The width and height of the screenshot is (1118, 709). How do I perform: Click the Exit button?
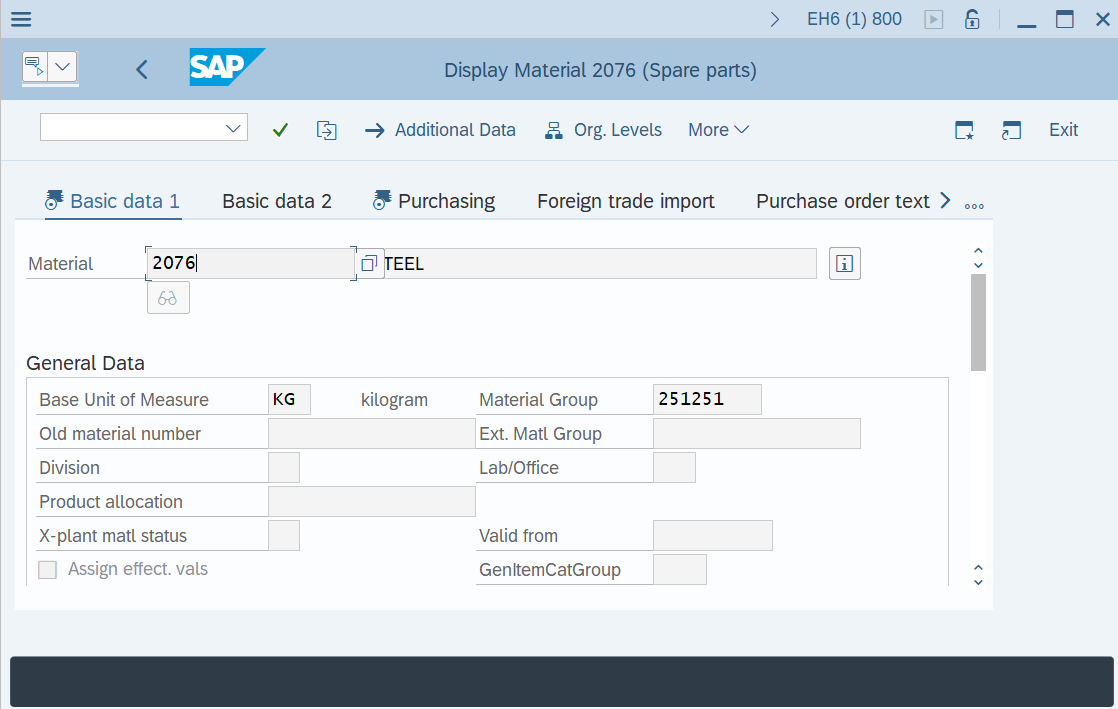(x=1063, y=130)
